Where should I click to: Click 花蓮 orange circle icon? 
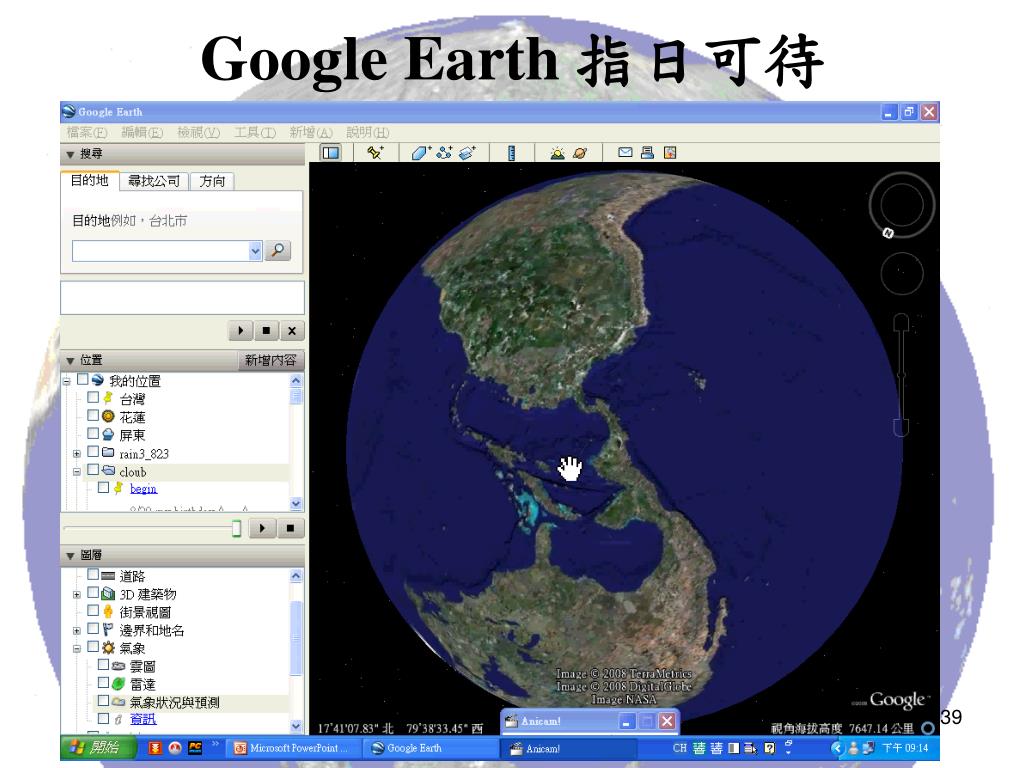[x=108, y=416]
